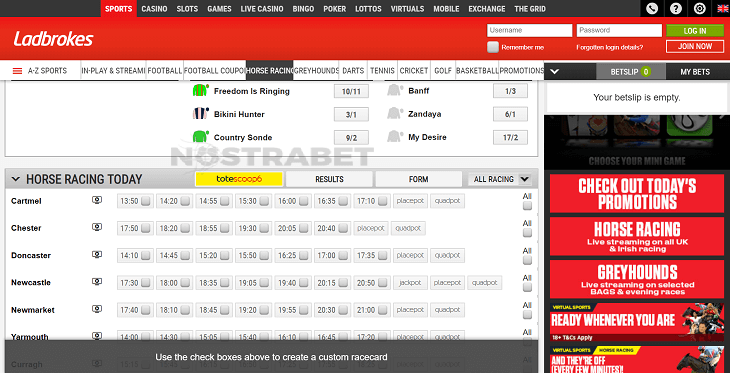Click Cartmel live stream icon
The width and height of the screenshot is (730, 373).
pyautogui.click(x=97, y=200)
